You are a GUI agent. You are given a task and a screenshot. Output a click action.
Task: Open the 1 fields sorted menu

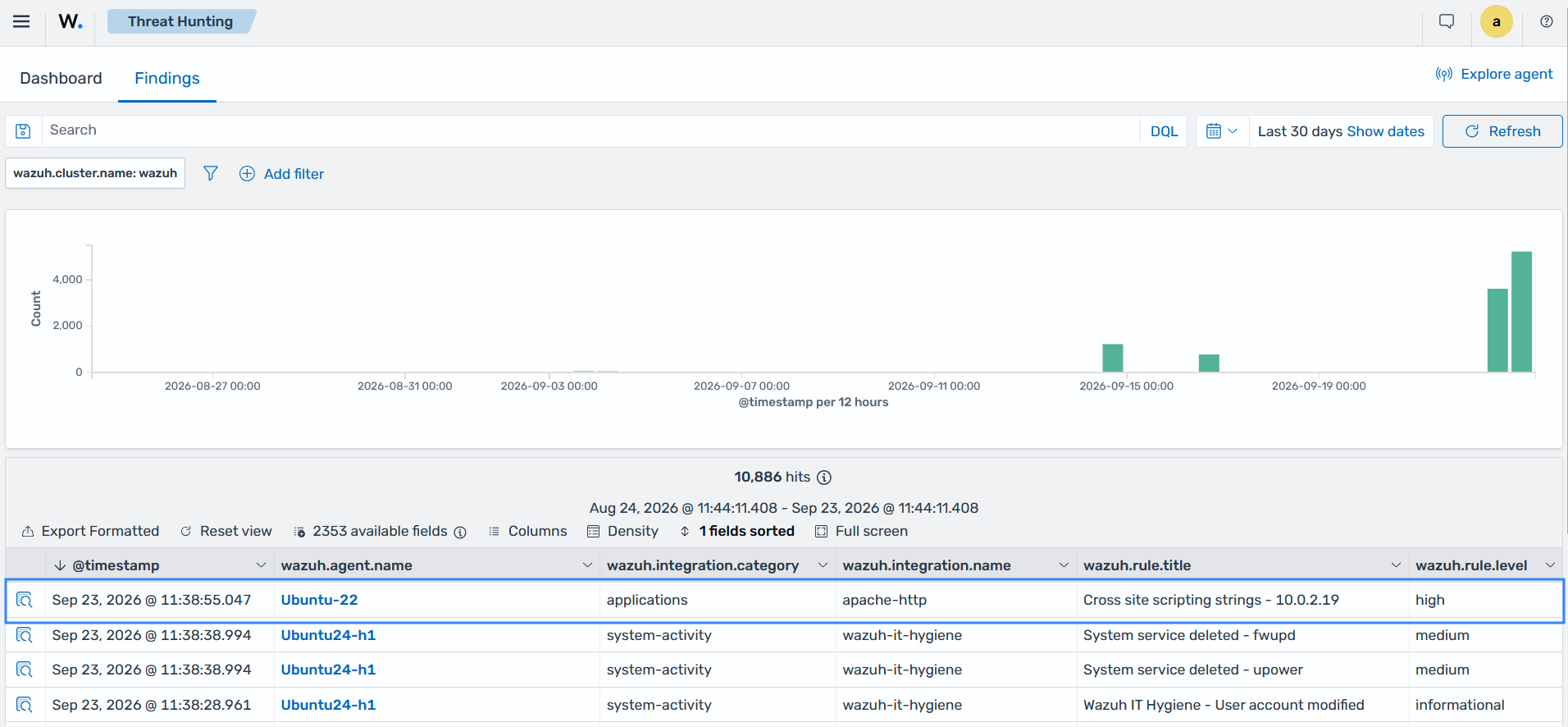[x=737, y=532]
